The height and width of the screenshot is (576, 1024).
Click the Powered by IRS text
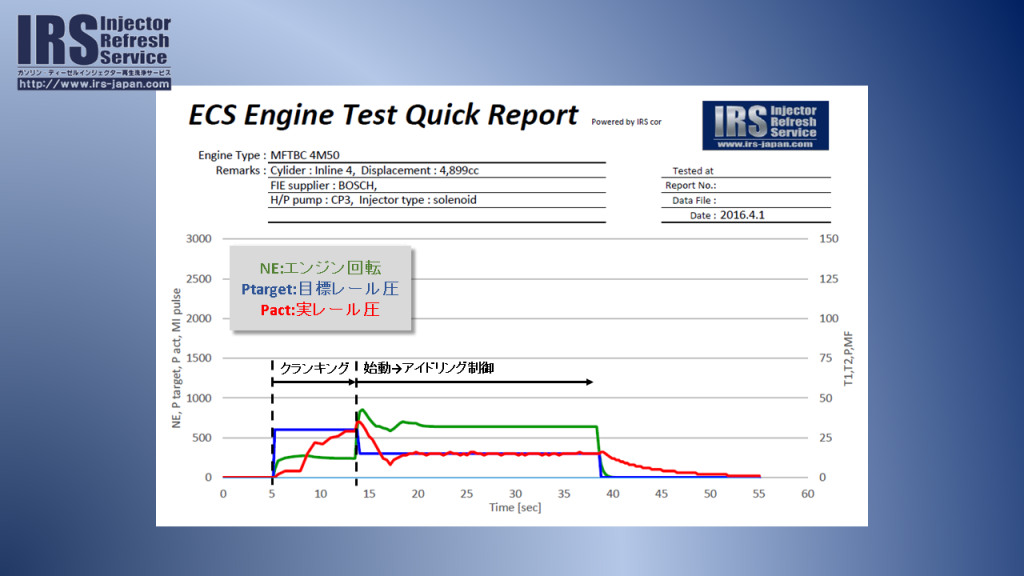[626, 122]
